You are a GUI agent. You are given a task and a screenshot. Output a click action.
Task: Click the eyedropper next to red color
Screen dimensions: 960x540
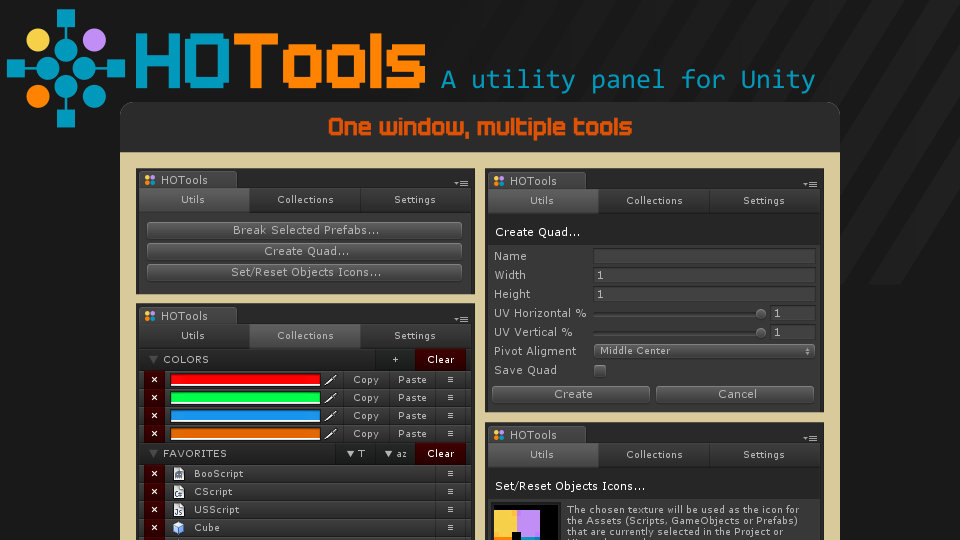331,380
